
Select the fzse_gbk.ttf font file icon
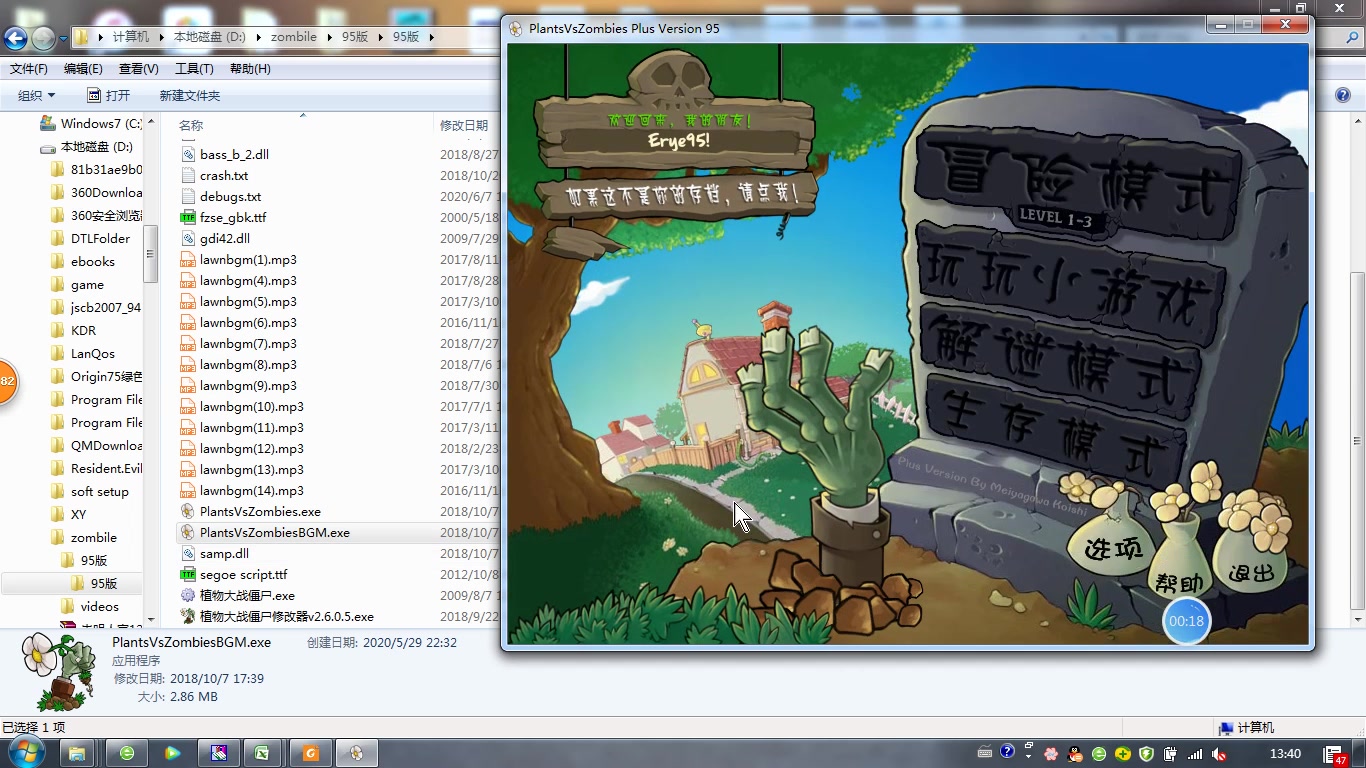(x=187, y=218)
